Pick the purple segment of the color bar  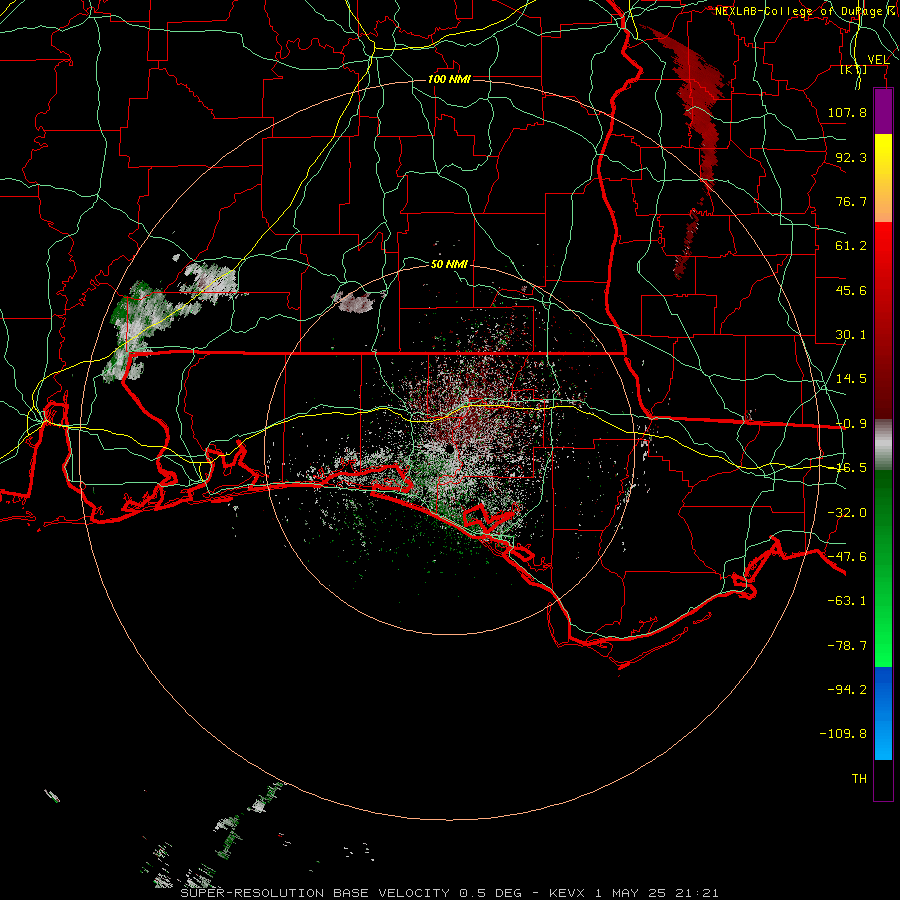(x=883, y=111)
